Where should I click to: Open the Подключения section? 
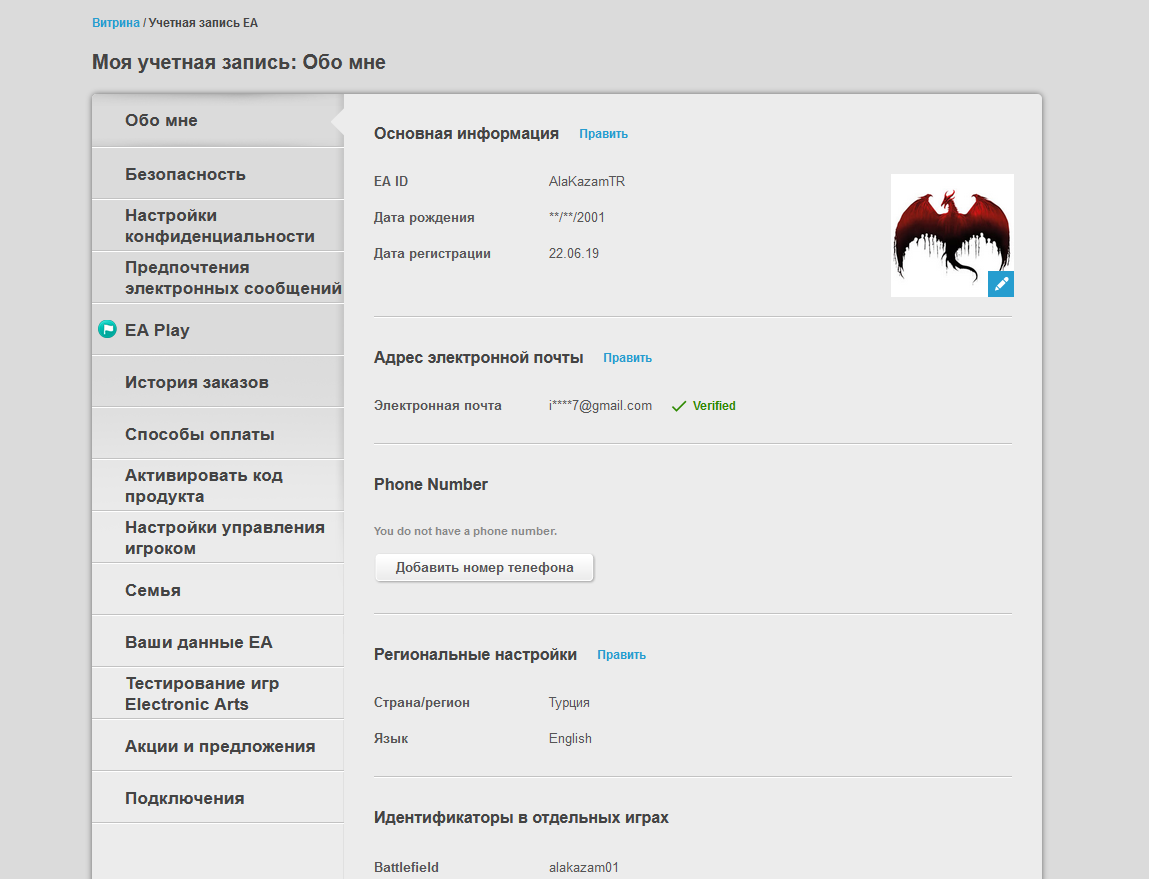tap(218, 798)
